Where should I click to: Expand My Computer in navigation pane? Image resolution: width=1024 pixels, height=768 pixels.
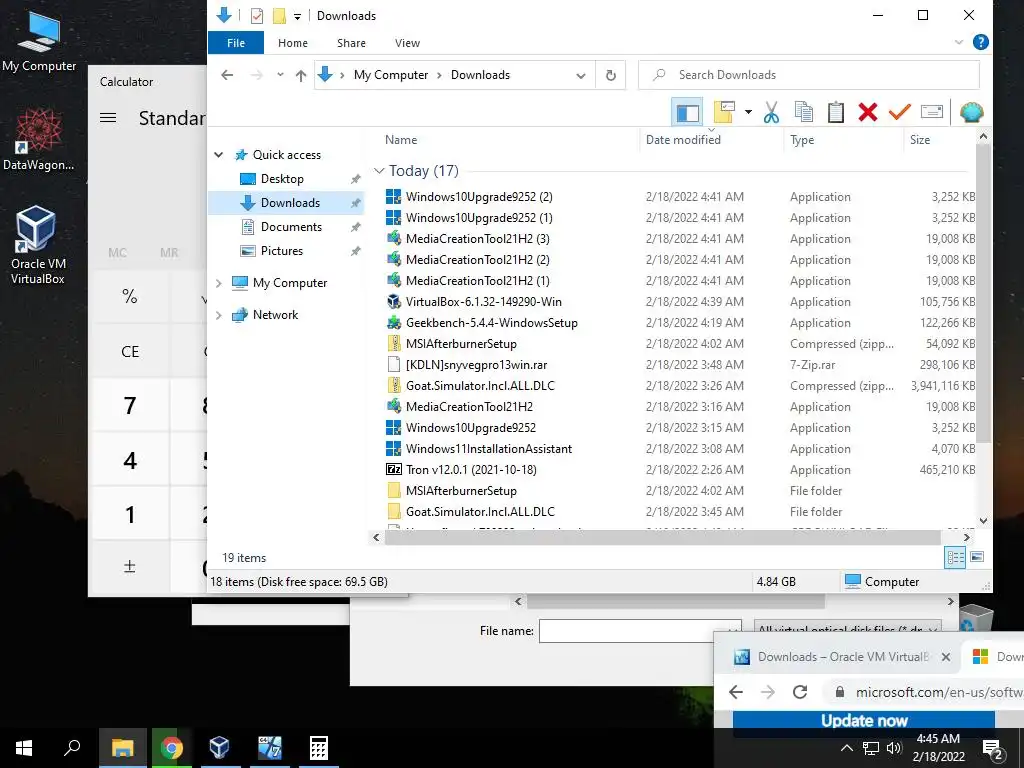click(x=219, y=283)
